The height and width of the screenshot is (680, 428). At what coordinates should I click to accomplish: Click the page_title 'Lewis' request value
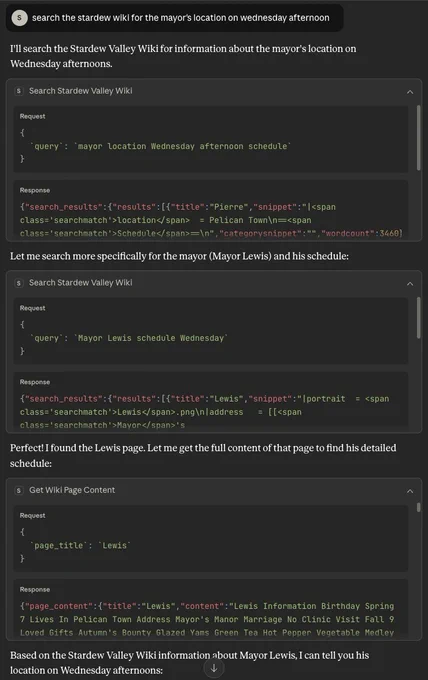pos(115,545)
